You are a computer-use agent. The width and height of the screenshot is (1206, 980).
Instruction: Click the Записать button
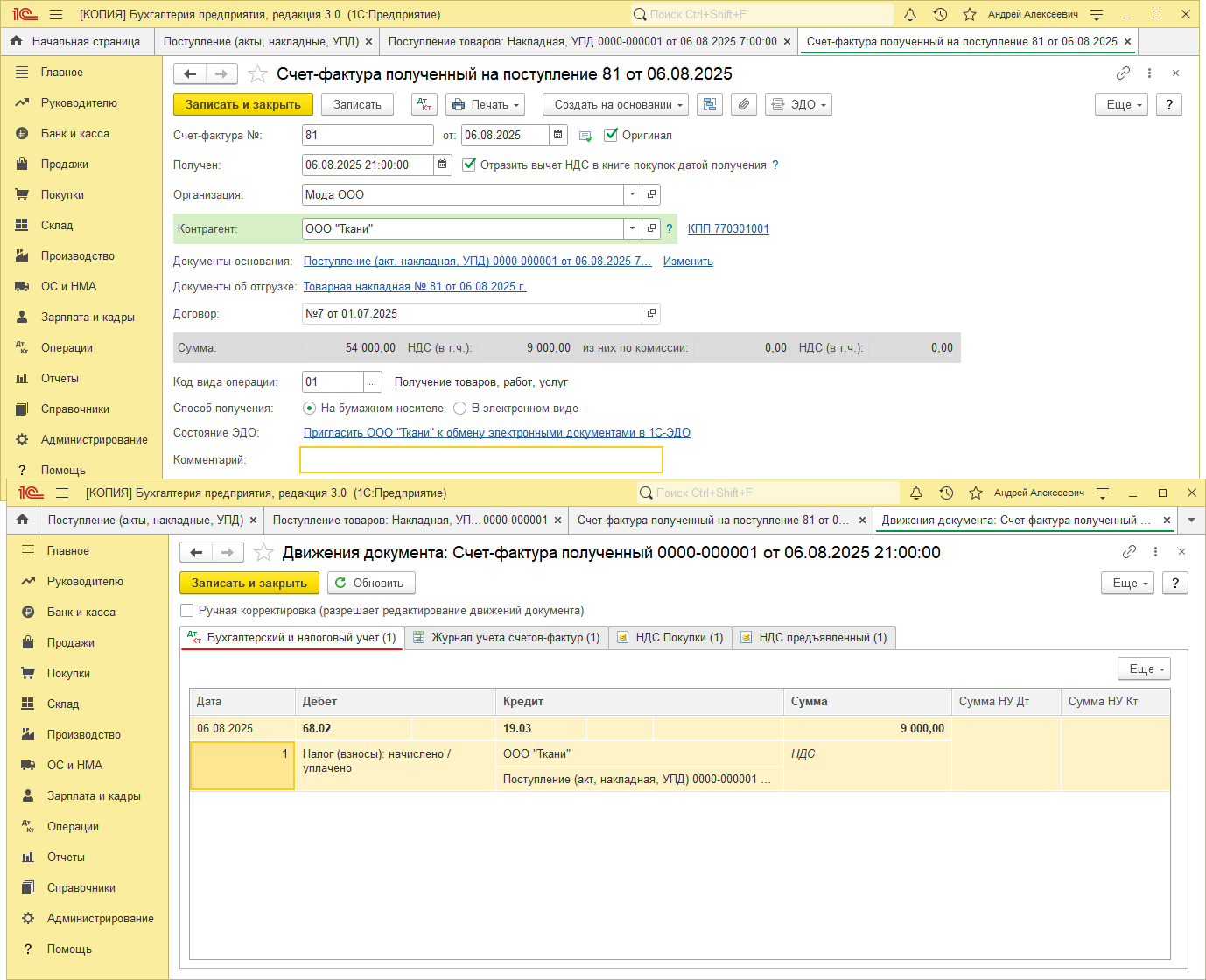click(358, 104)
